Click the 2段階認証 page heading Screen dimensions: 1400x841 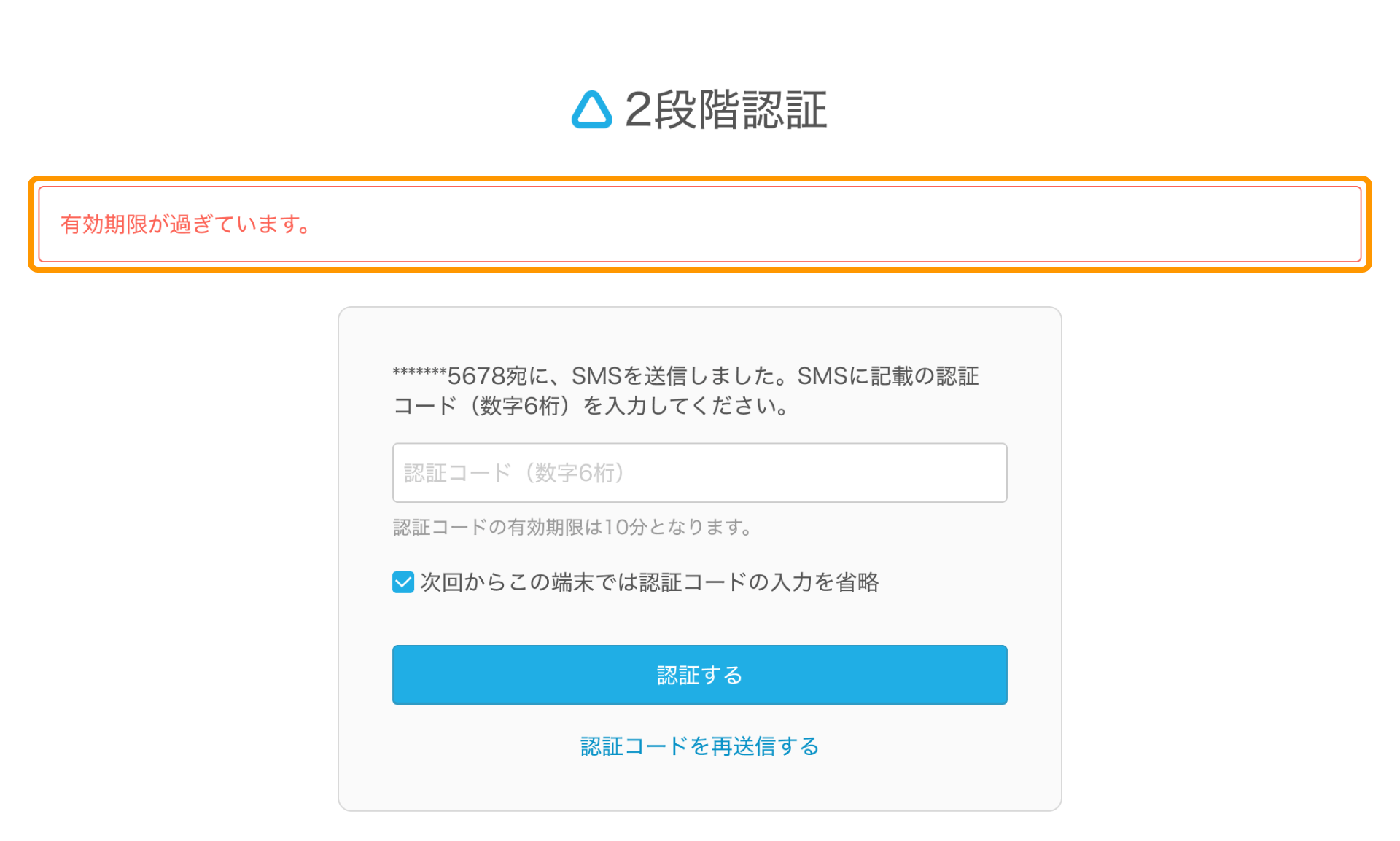coord(727,109)
